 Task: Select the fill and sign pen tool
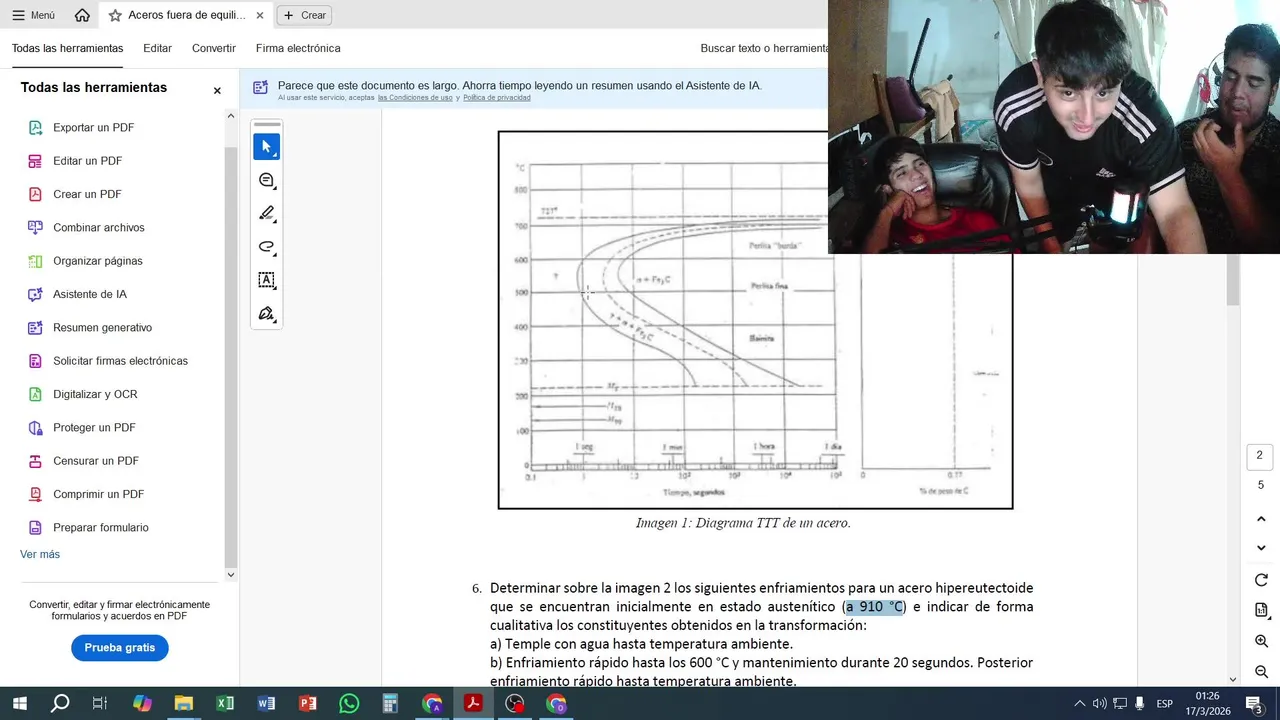coord(266,314)
